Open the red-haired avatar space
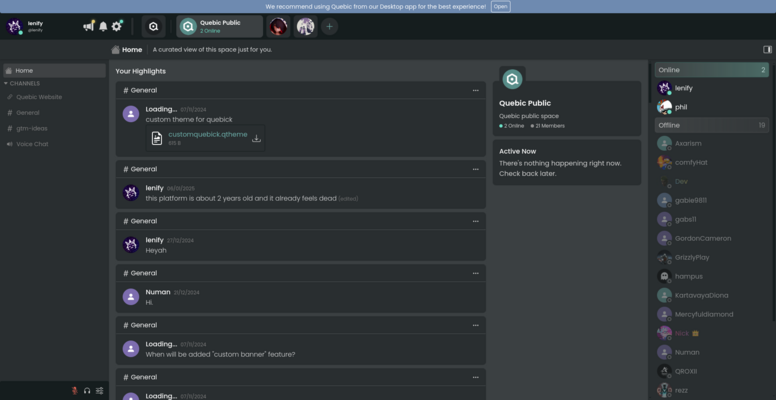The image size is (776, 400). pos(279,26)
